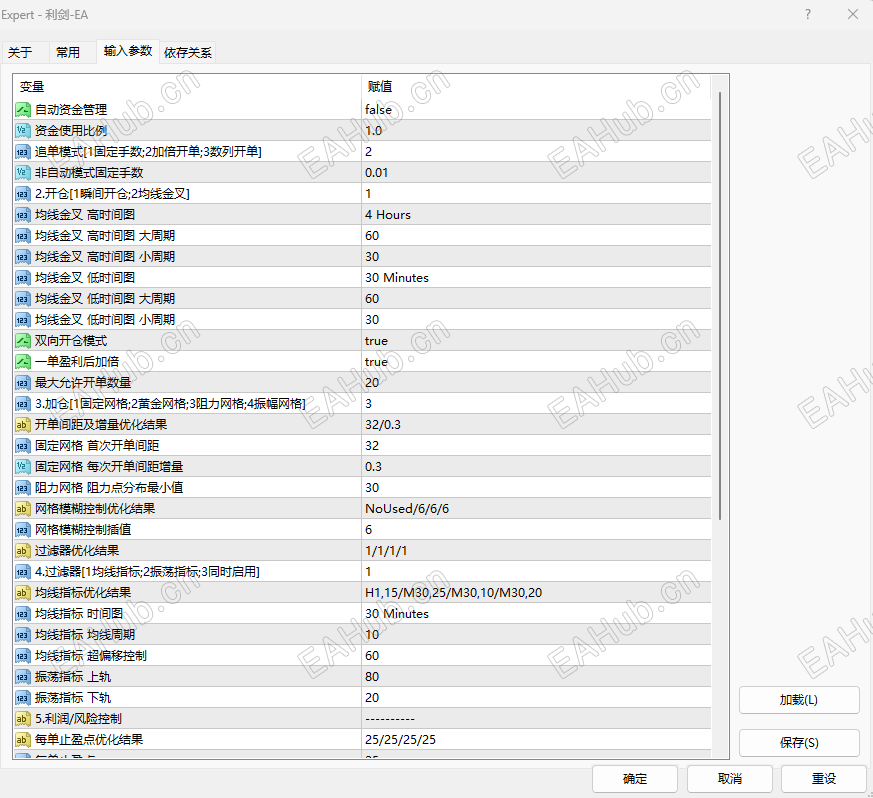Click the string icon beside 5.利润/风险控制
This screenshot has height=798, width=873.
coord(22,719)
